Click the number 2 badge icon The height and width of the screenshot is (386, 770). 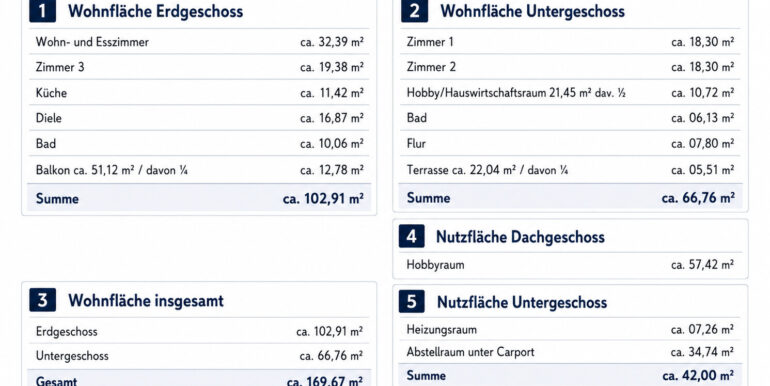click(x=414, y=11)
